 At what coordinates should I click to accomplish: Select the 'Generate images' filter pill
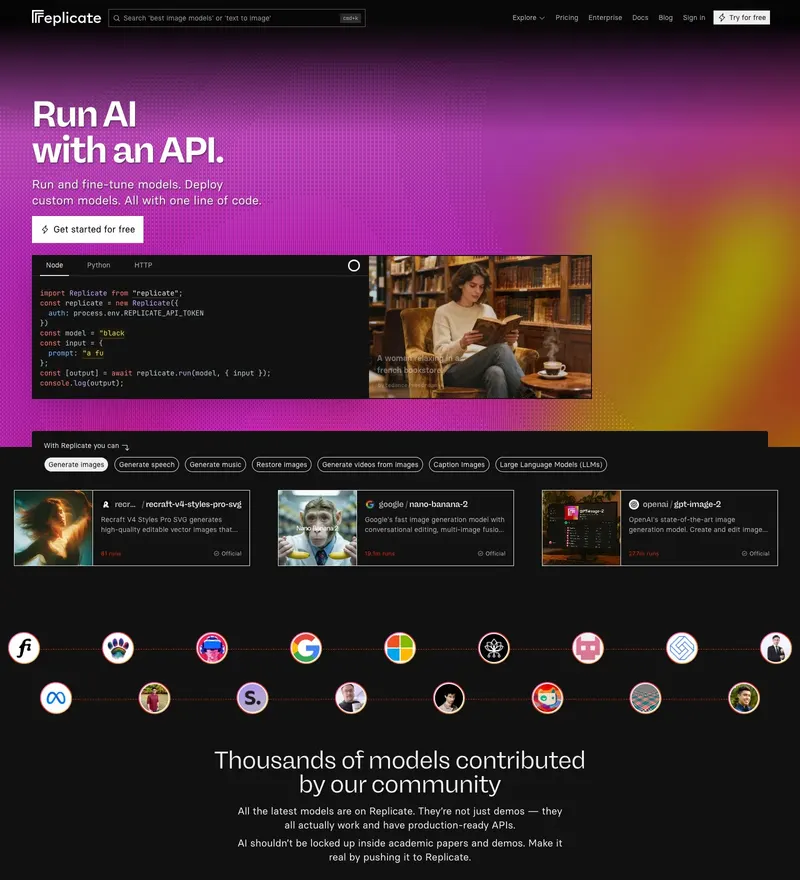pos(76,465)
